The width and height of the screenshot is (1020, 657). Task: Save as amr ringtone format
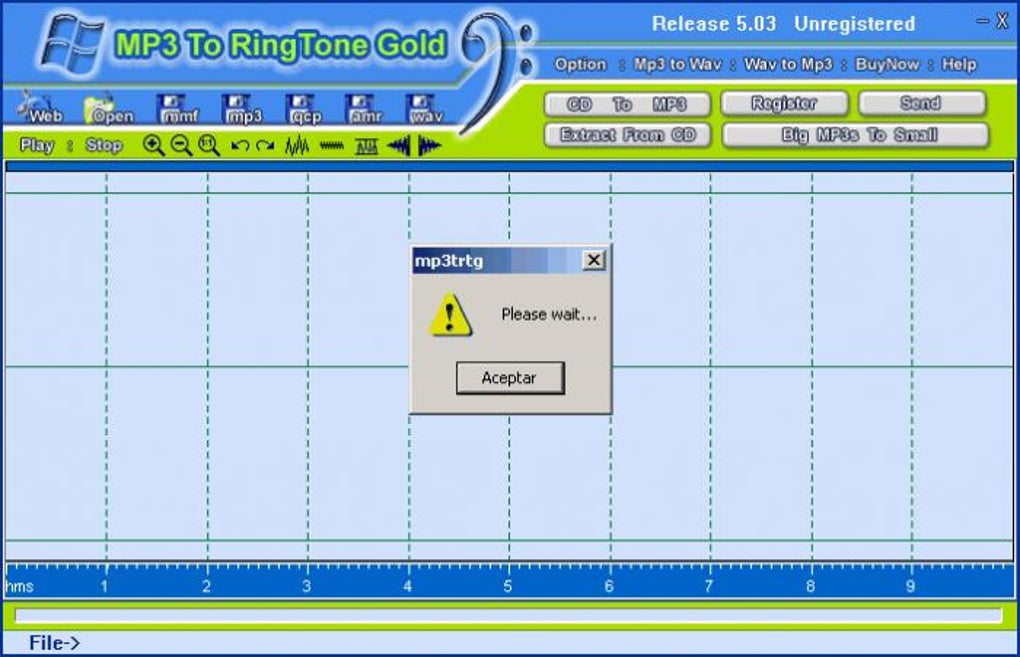pos(365,109)
